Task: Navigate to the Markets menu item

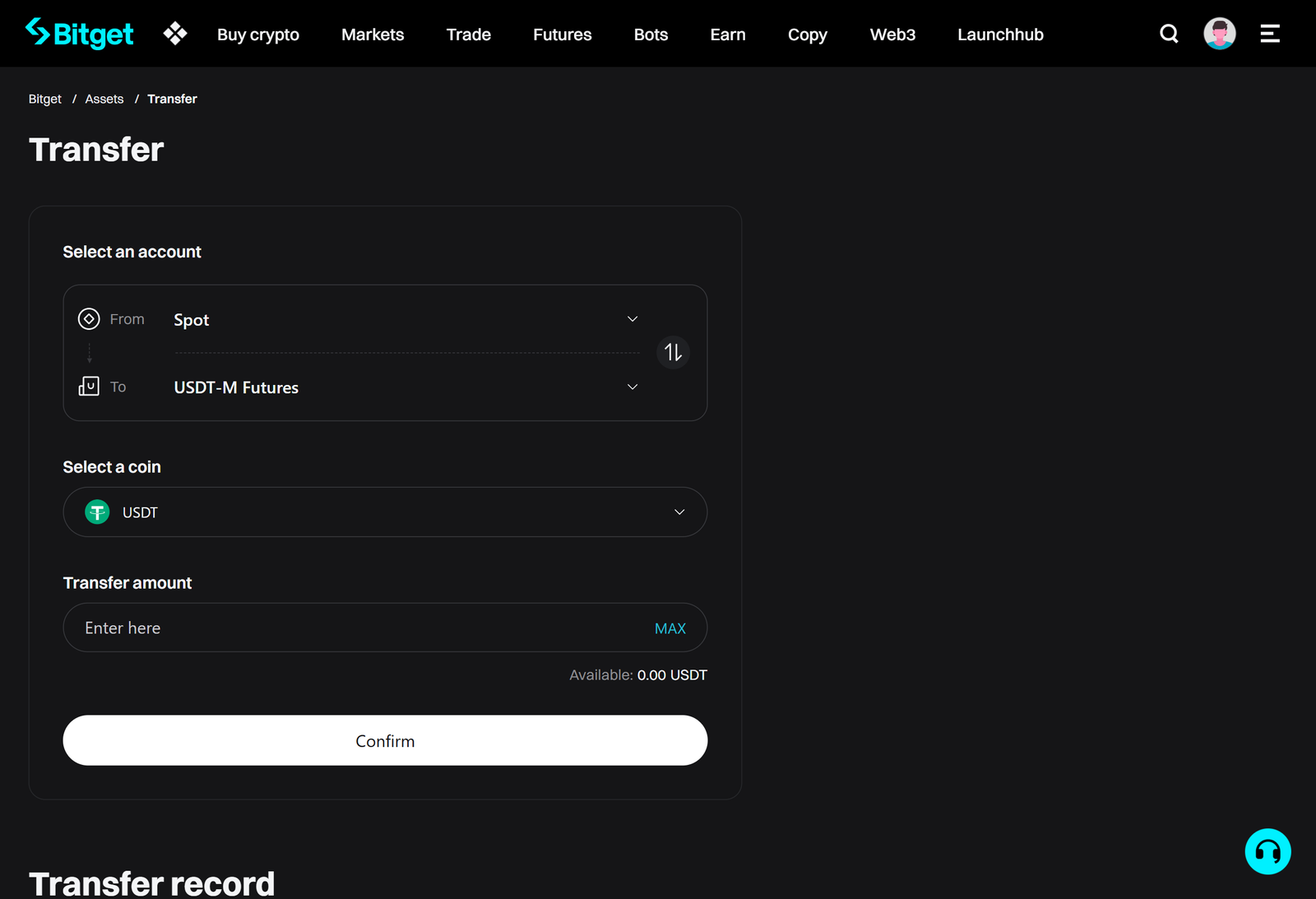Action: click(373, 34)
